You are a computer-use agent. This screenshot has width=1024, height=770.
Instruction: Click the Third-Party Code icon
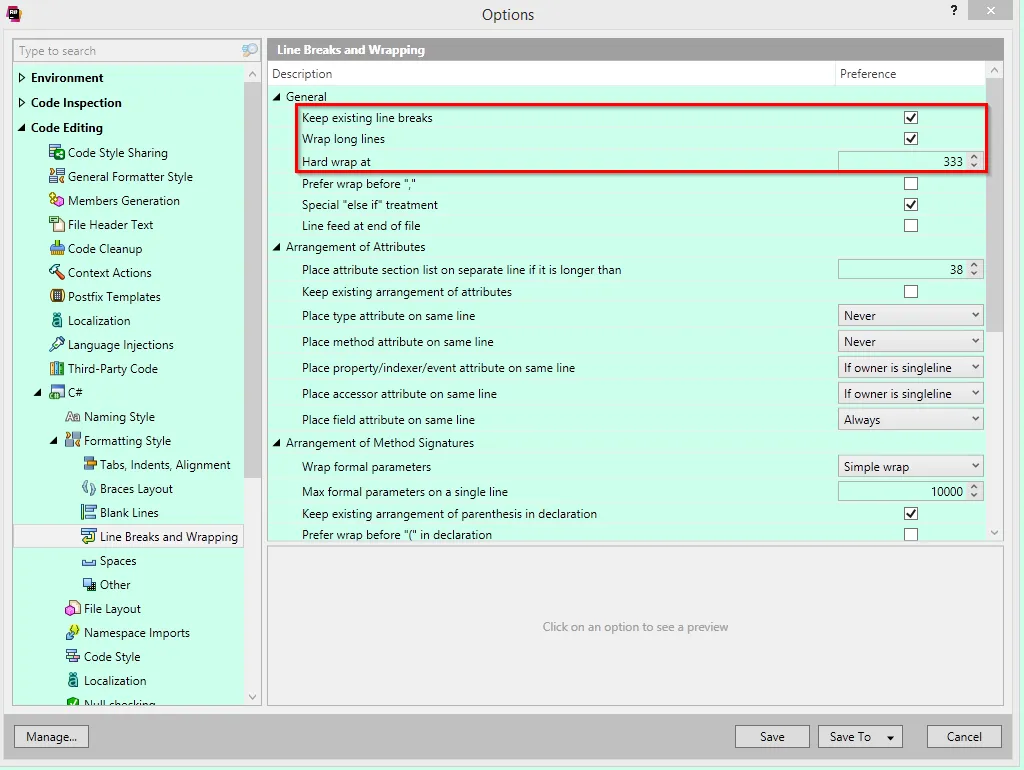tap(57, 368)
